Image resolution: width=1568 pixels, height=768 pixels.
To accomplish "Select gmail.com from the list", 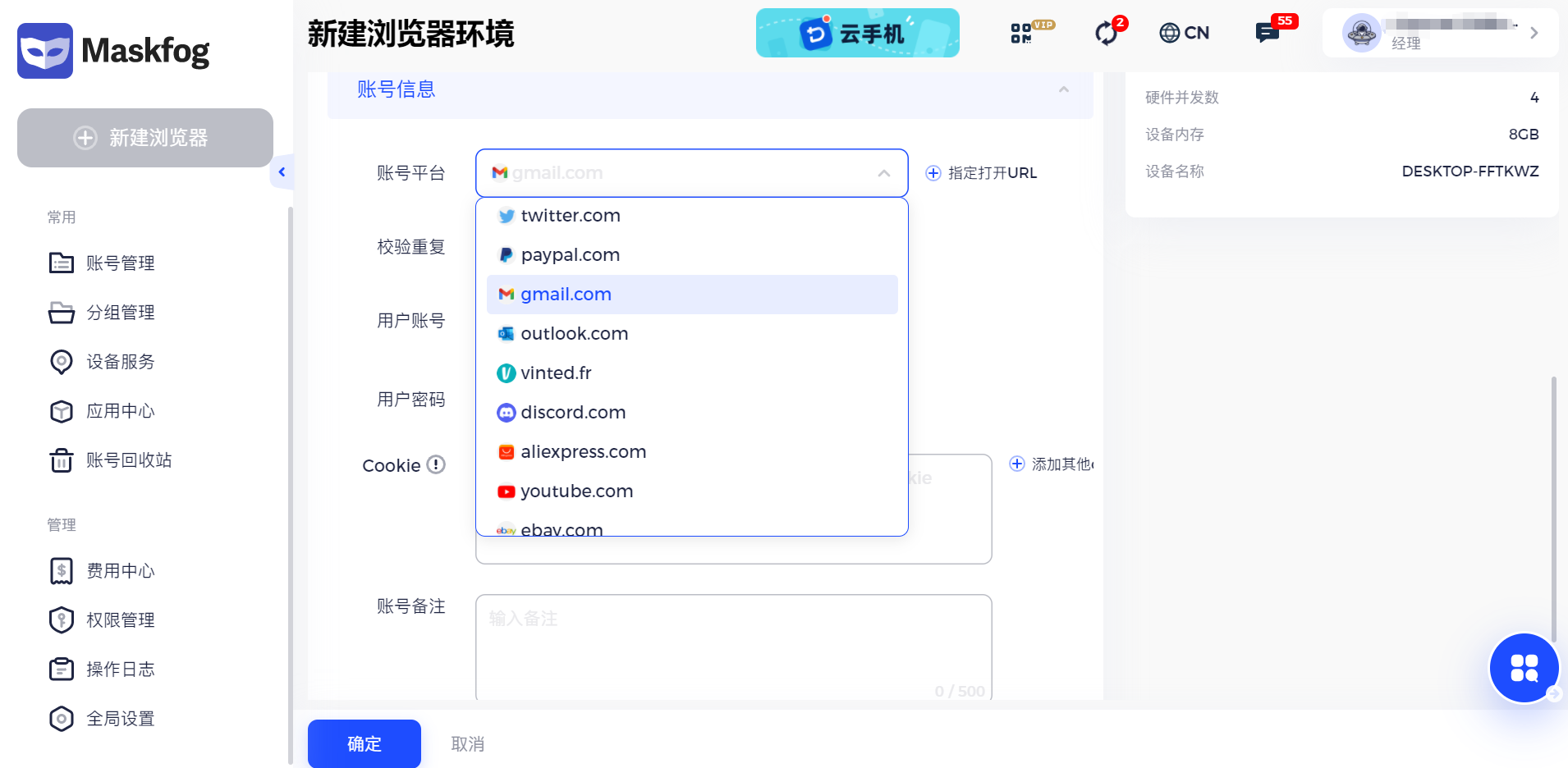I will point(692,295).
